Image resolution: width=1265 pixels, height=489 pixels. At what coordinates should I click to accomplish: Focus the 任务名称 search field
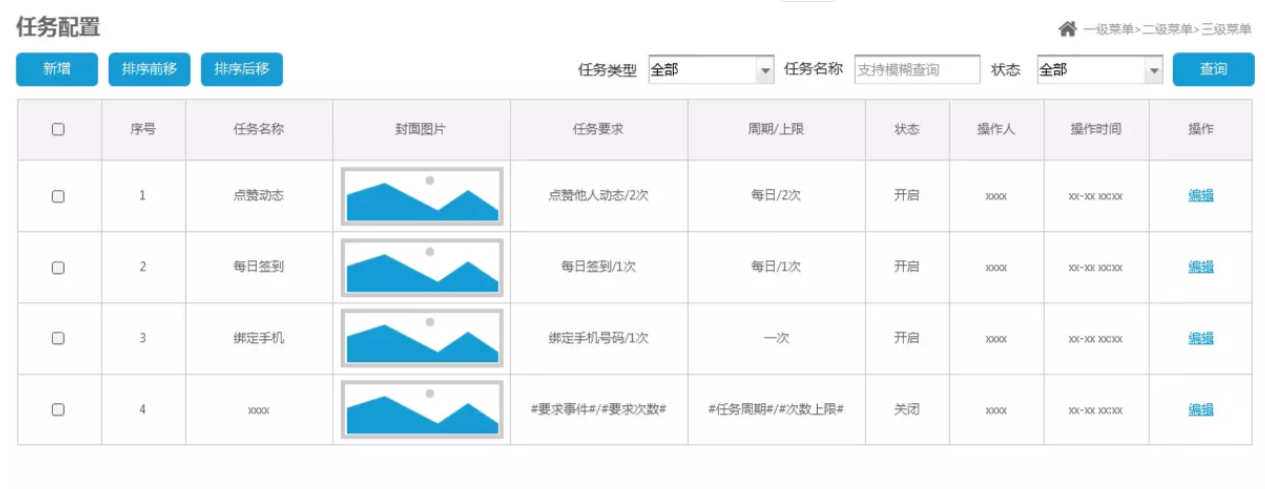[x=917, y=70]
